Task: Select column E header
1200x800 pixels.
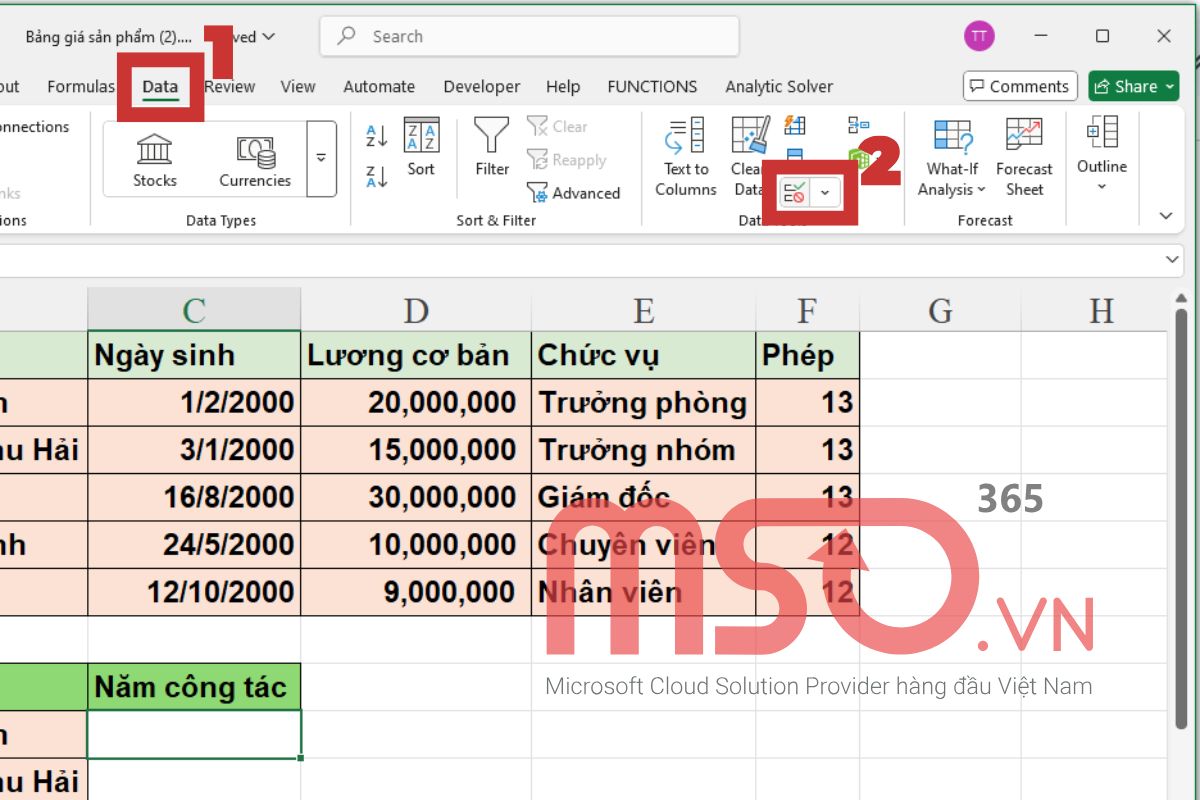Action: pos(644,309)
